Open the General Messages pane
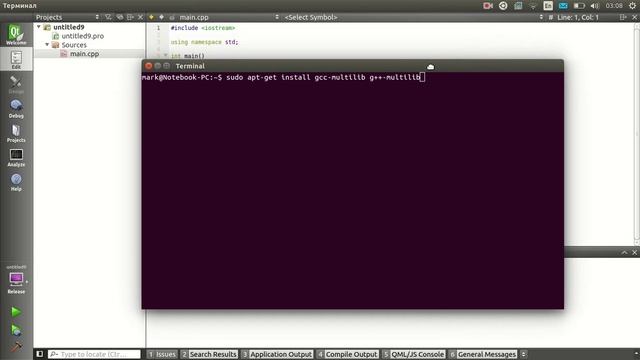 point(483,354)
